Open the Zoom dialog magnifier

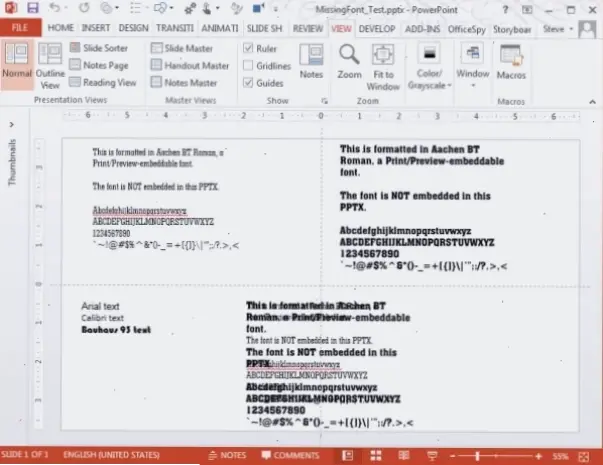349,62
